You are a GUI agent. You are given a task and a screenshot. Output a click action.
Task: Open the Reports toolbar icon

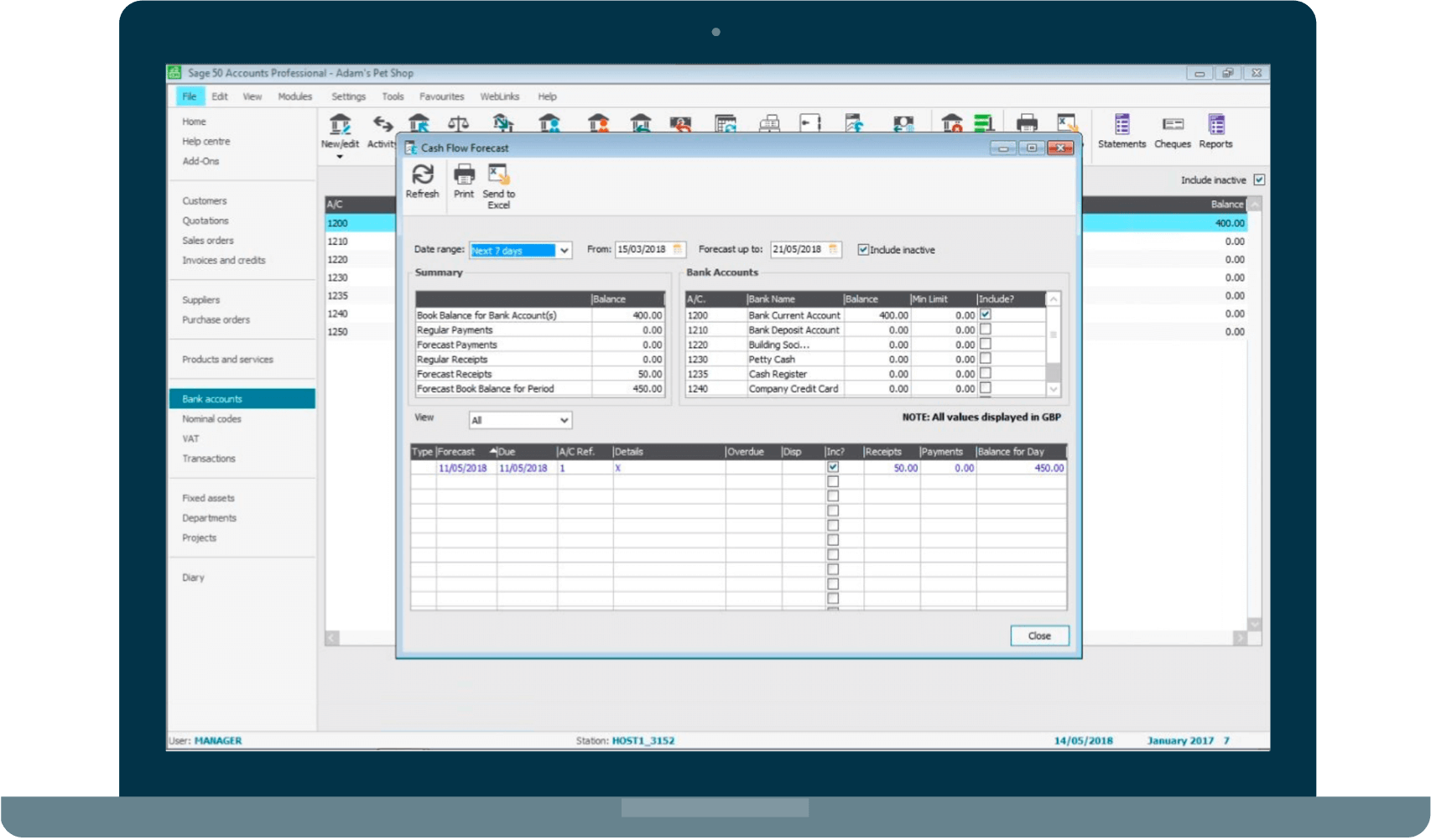point(1215,126)
